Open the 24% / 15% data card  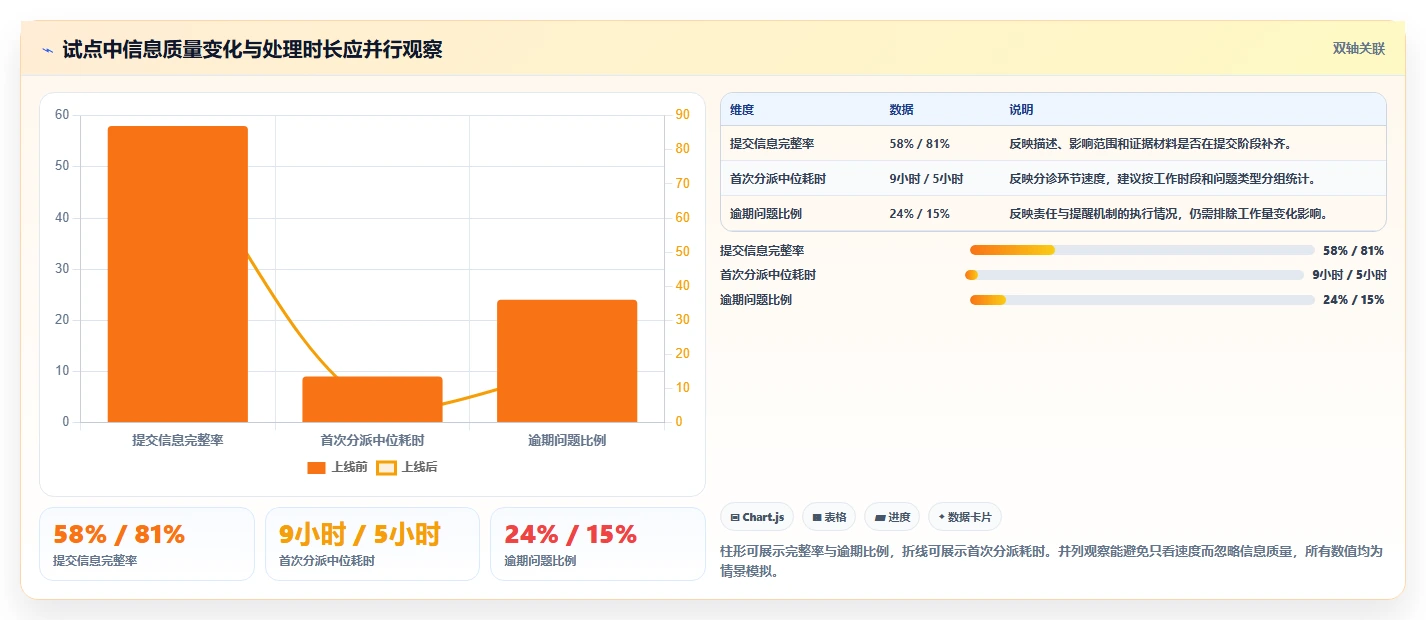click(x=597, y=544)
